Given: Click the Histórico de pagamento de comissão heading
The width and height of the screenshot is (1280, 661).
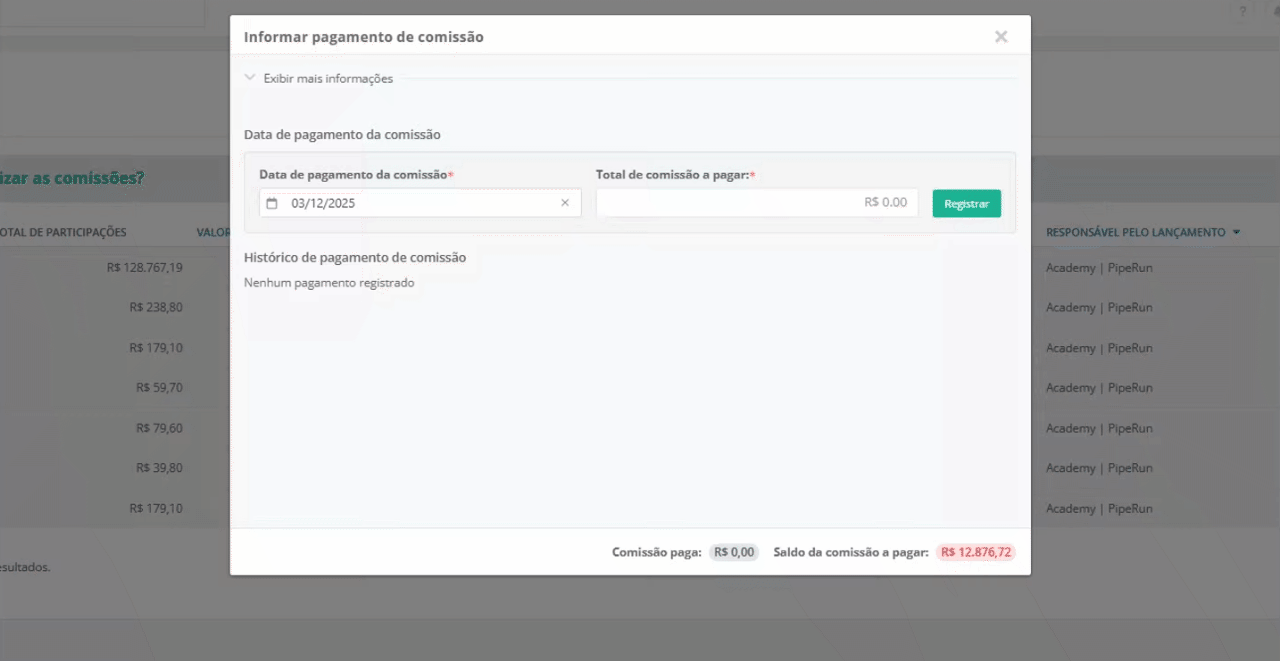Looking at the screenshot, I should tap(355, 258).
